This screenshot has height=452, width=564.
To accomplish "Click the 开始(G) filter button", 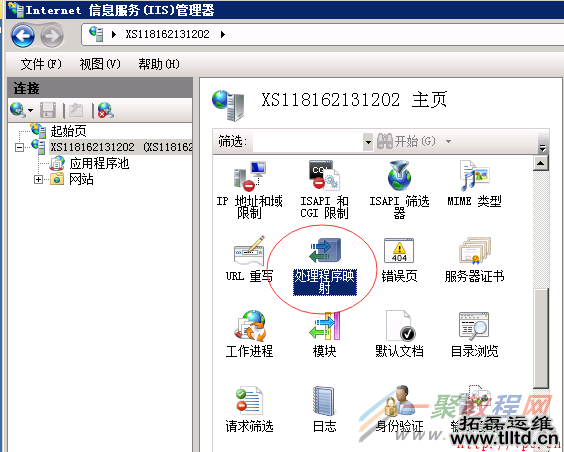I will [x=406, y=141].
